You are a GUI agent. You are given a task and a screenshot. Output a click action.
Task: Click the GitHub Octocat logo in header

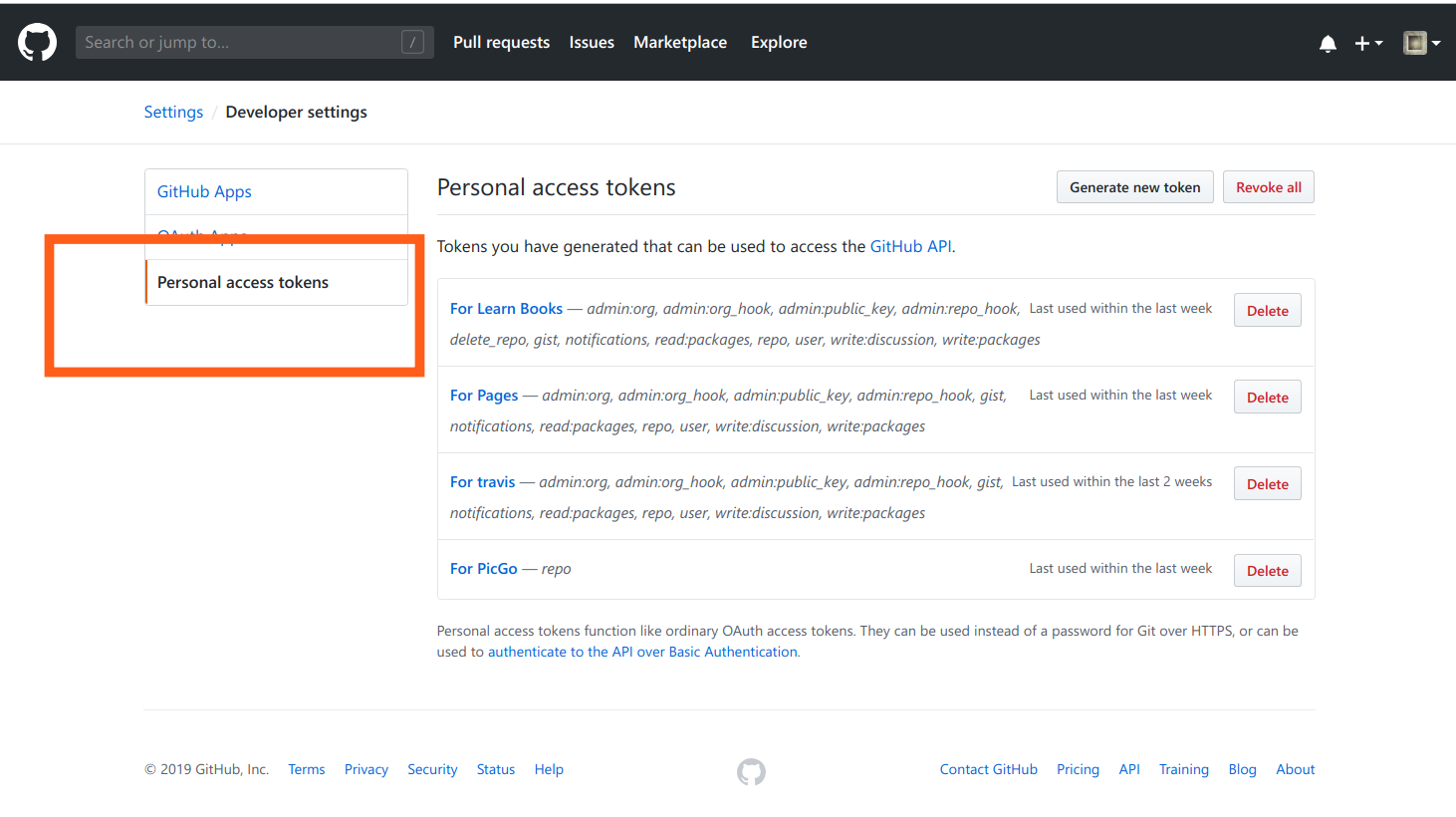pyautogui.click(x=38, y=43)
